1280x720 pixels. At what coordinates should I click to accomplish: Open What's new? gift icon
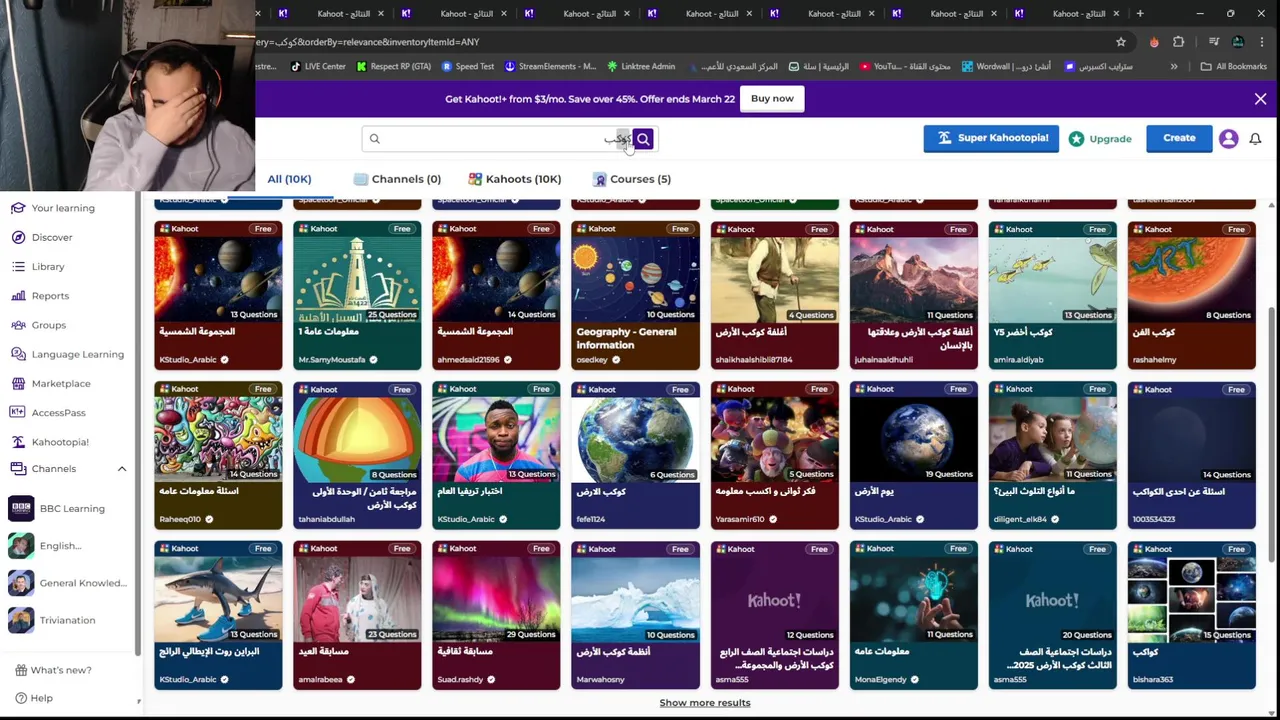tap(20, 670)
